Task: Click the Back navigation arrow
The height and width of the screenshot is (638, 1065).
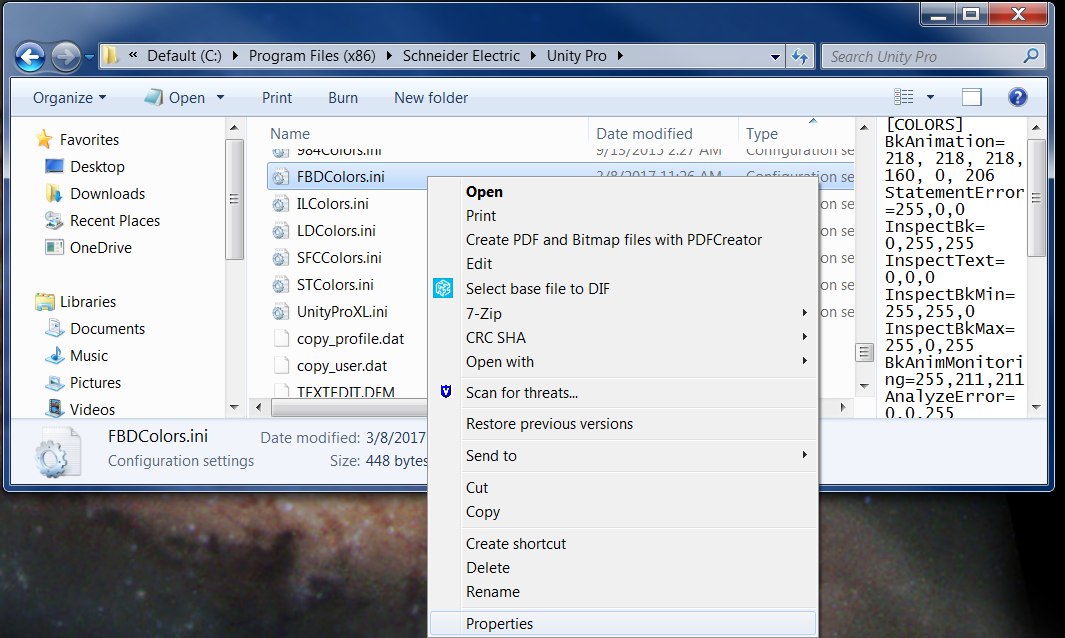Action: click(31, 57)
